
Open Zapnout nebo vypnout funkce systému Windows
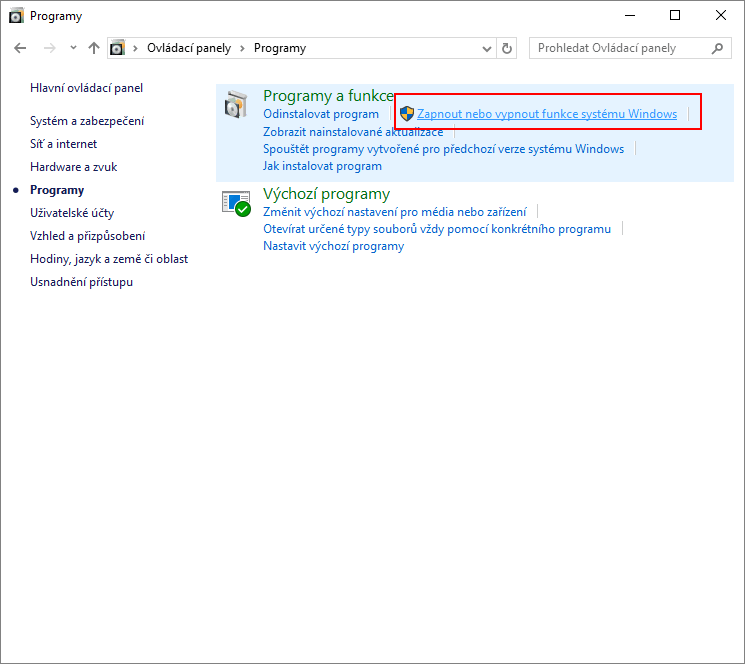tap(547, 114)
